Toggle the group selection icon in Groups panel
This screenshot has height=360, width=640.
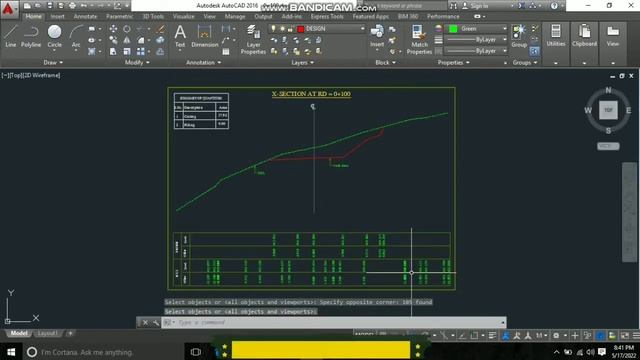click(x=534, y=51)
